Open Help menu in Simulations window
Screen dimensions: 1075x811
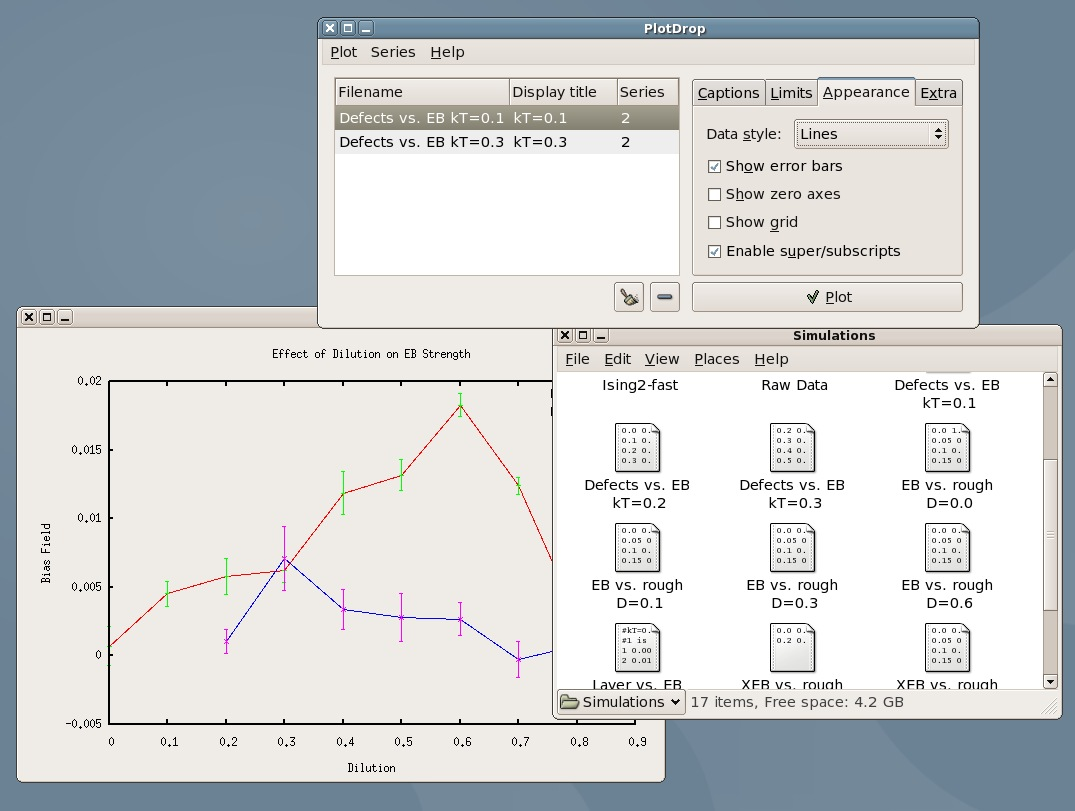pos(771,359)
